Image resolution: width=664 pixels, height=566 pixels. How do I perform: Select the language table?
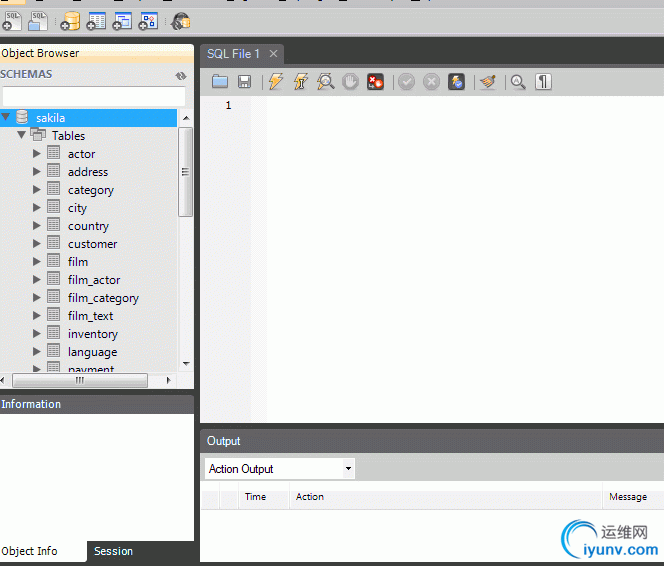point(92,352)
